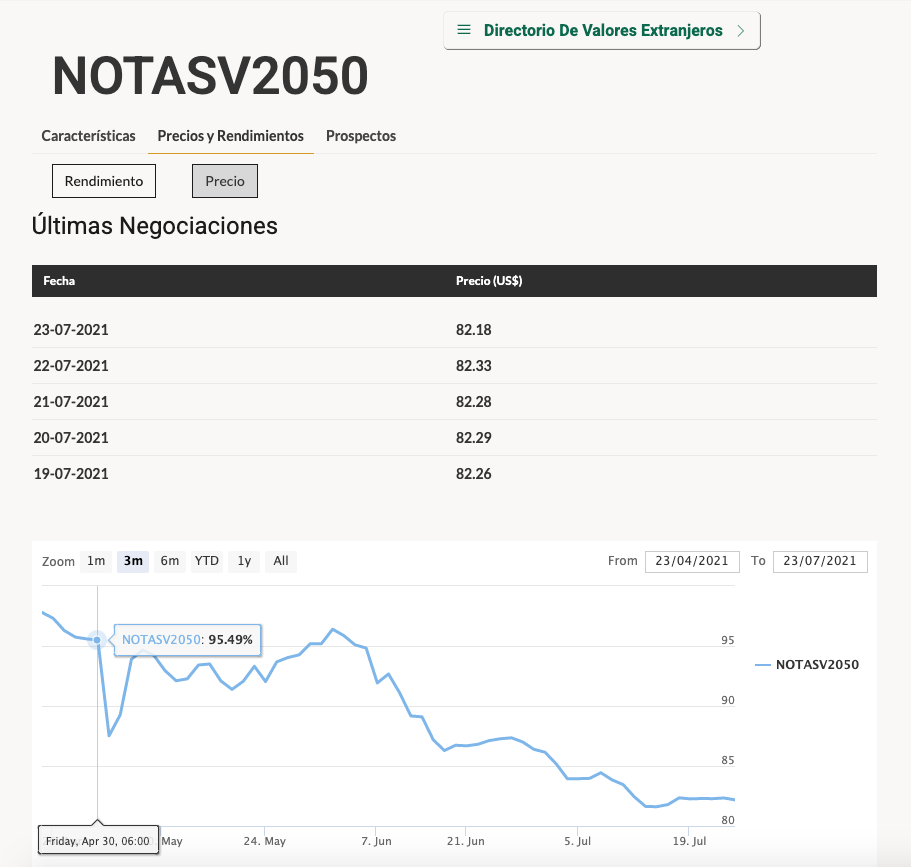Click the blue legend line swatch for NOTASV2050
Viewport: 911px width, 867px height.
(x=762, y=664)
